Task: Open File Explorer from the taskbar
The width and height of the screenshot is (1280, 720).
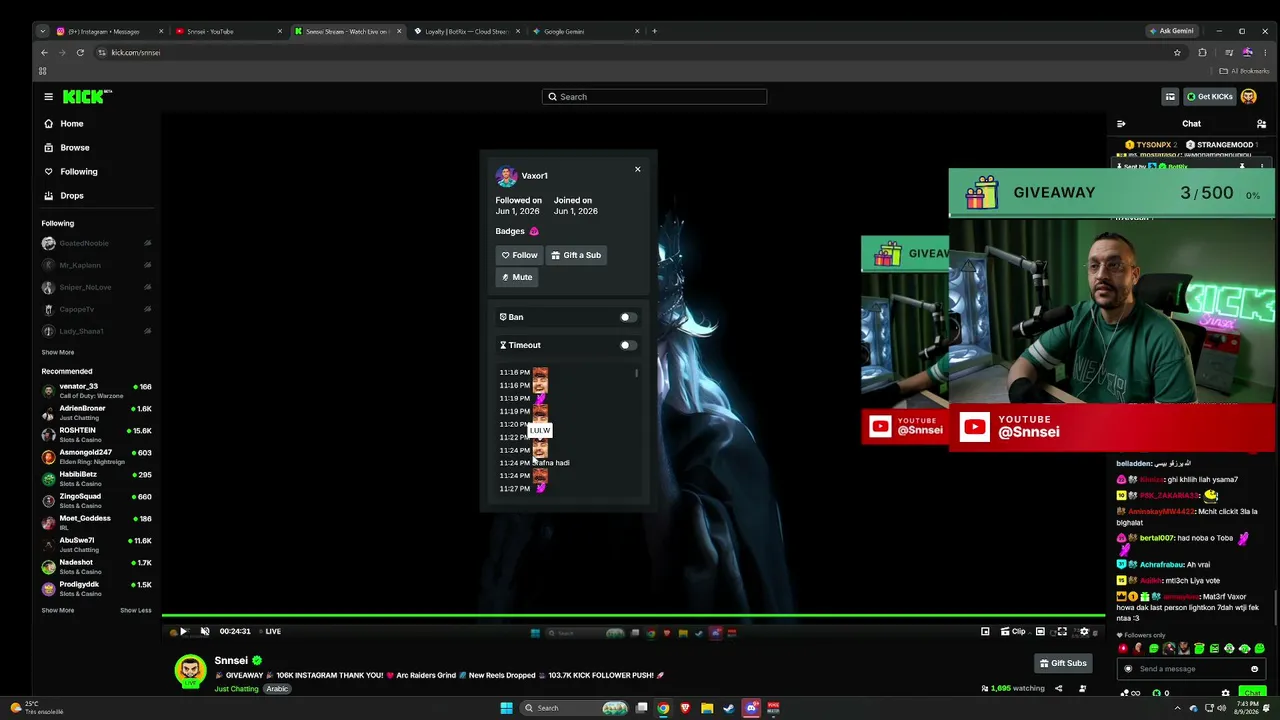Action: pos(707,708)
